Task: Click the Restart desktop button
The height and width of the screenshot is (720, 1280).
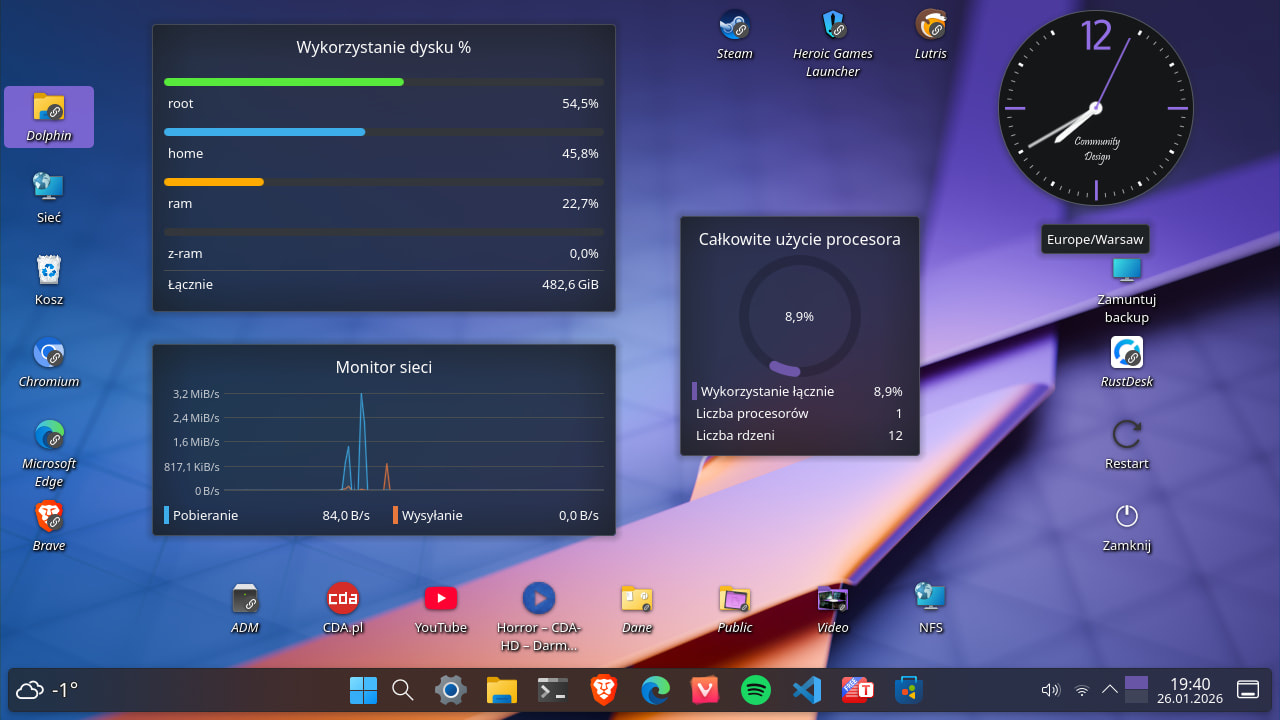Action: (1127, 435)
